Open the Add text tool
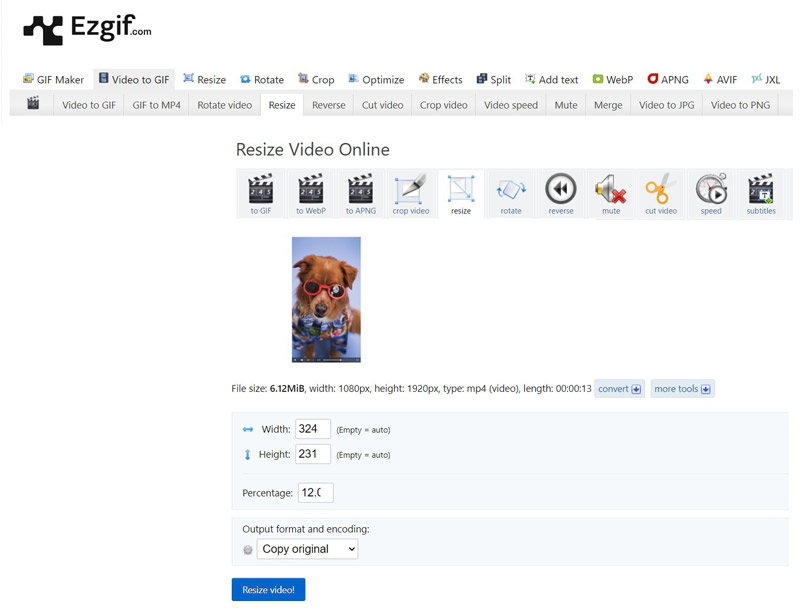The height and width of the screenshot is (608, 800). click(x=552, y=80)
